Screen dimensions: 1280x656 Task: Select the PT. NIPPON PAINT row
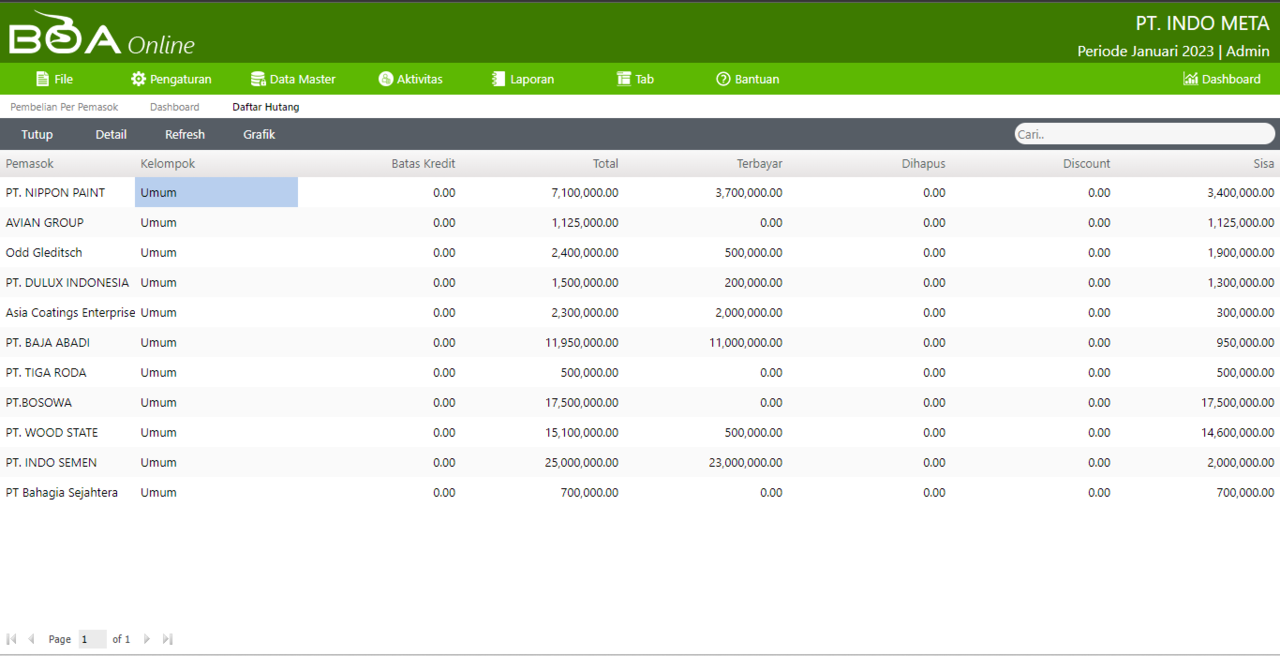click(x=640, y=192)
